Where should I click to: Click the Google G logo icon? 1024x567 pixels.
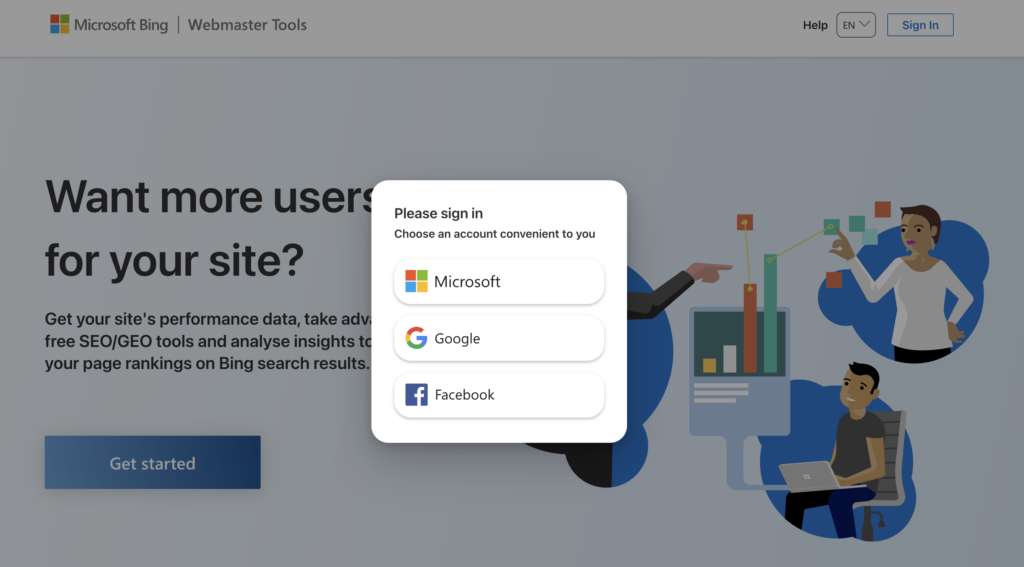click(416, 338)
